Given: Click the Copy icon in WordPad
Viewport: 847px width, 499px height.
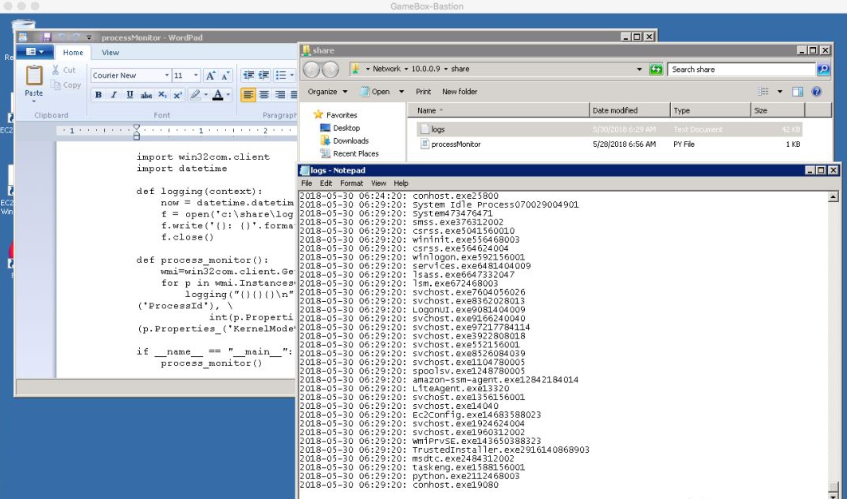Looking at the screenshot, I should [56, 85].
